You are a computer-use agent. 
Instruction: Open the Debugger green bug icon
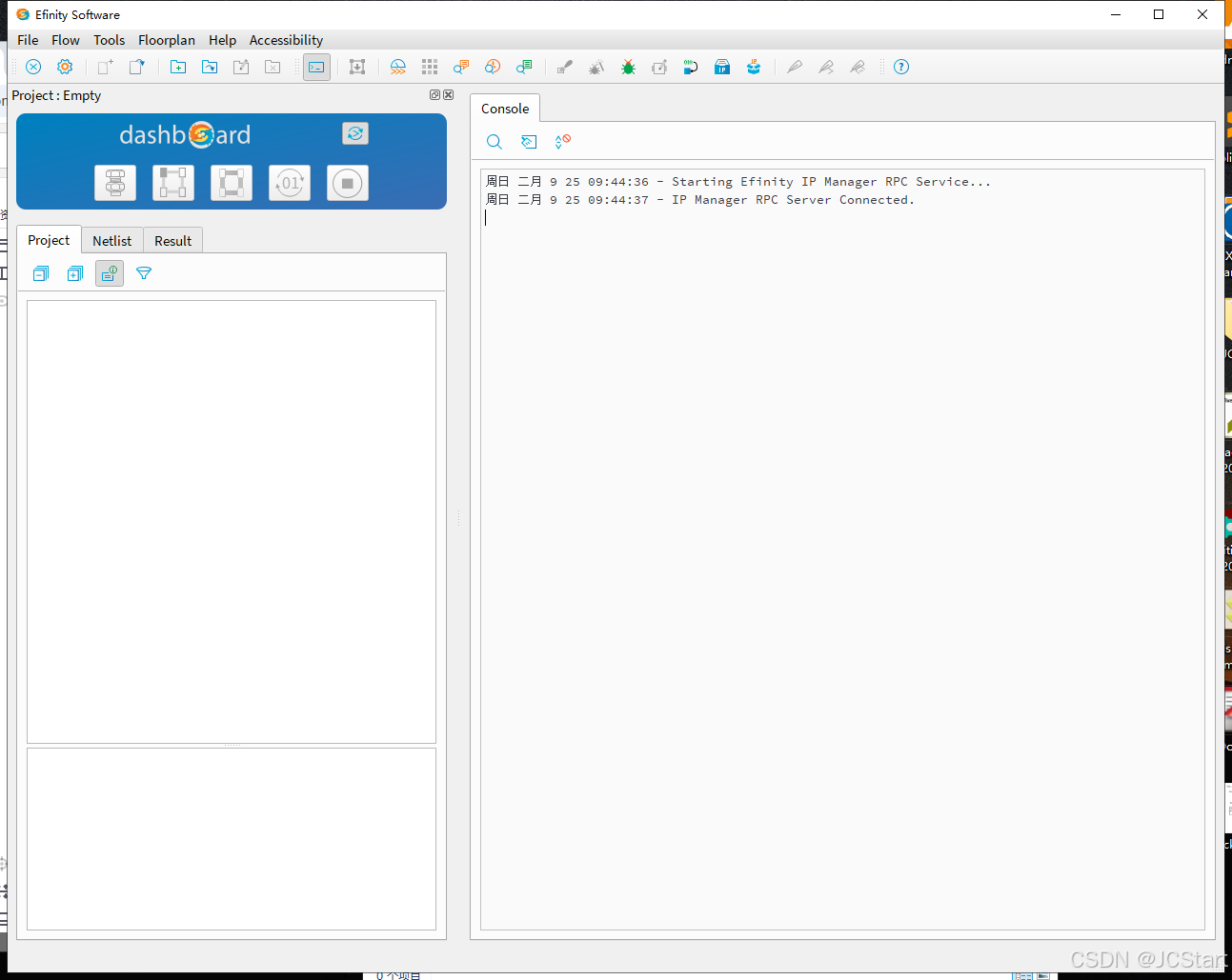628,67
